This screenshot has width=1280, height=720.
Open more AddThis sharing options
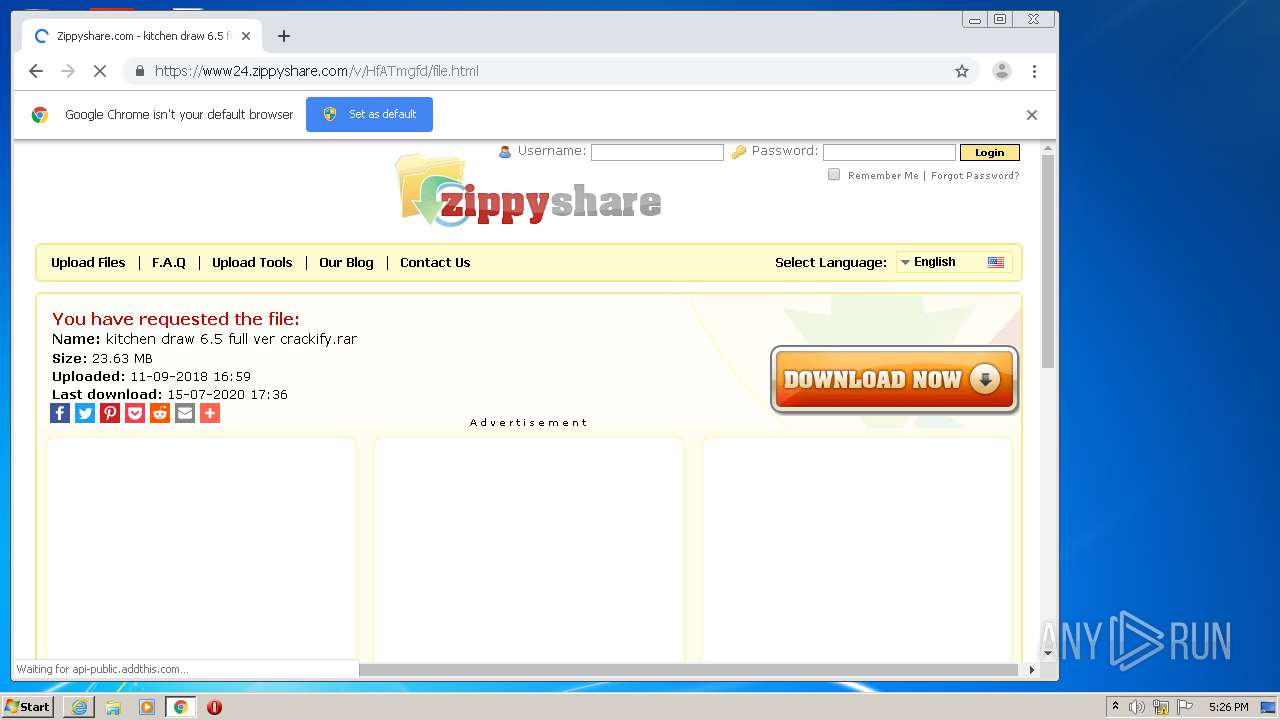click(x=210, y=413)
